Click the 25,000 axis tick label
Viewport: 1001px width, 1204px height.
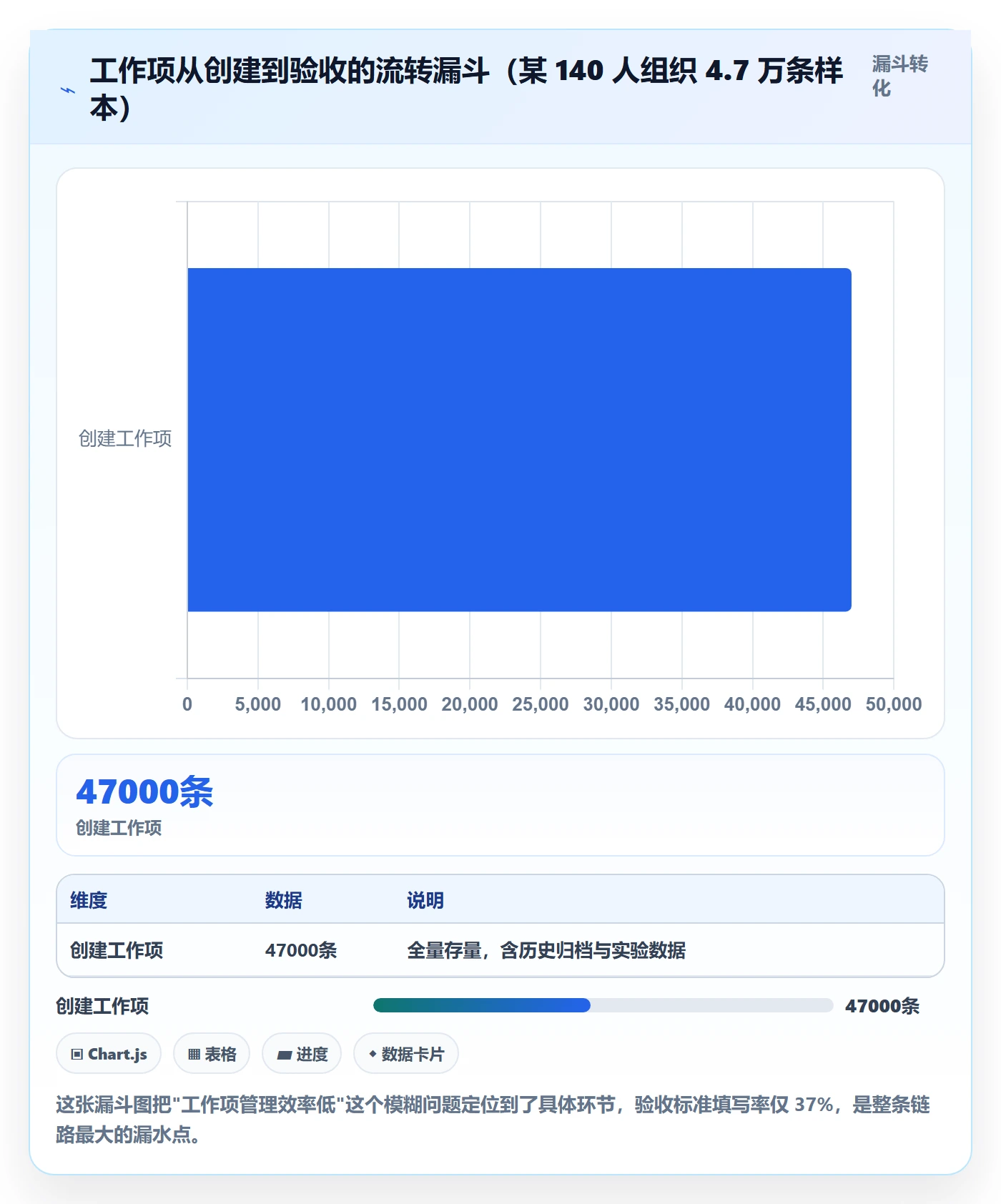coord(541,704)
